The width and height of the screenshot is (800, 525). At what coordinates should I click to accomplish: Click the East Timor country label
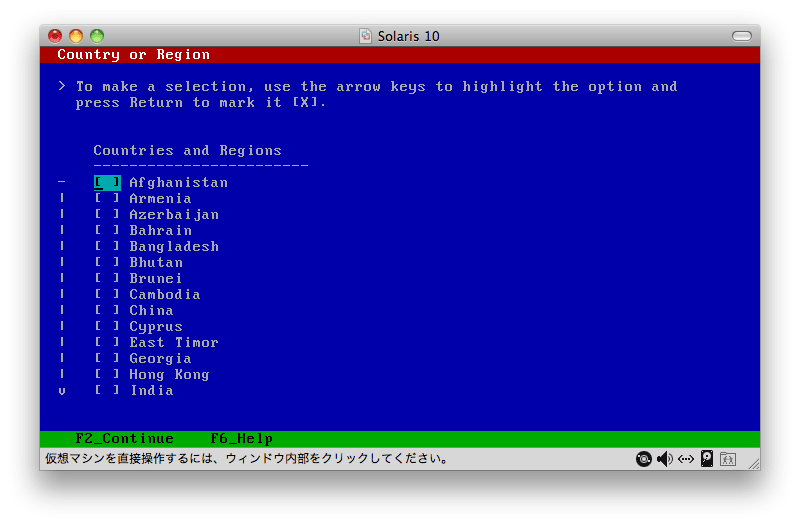tap(173, 343)
